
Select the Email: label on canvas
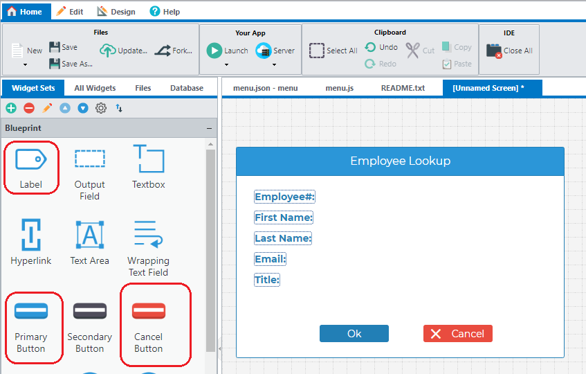270,259
